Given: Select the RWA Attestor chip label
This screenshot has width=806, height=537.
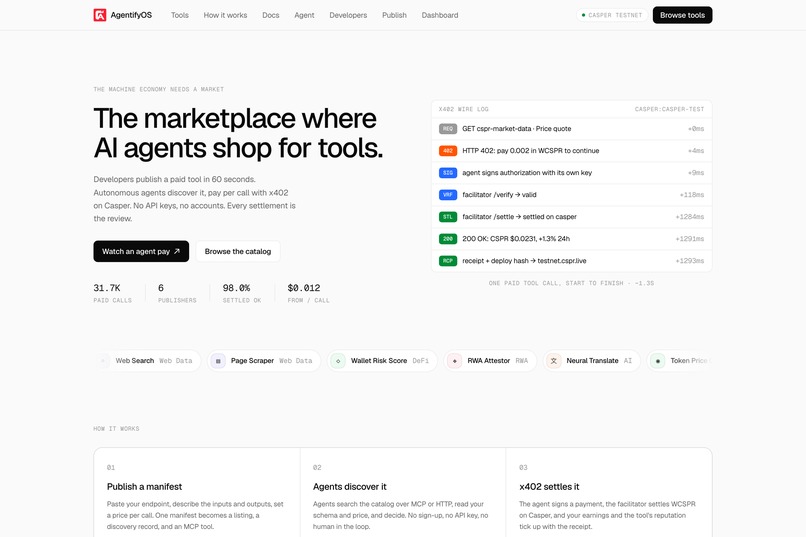Looking at the screenshot, I should 489,361.
